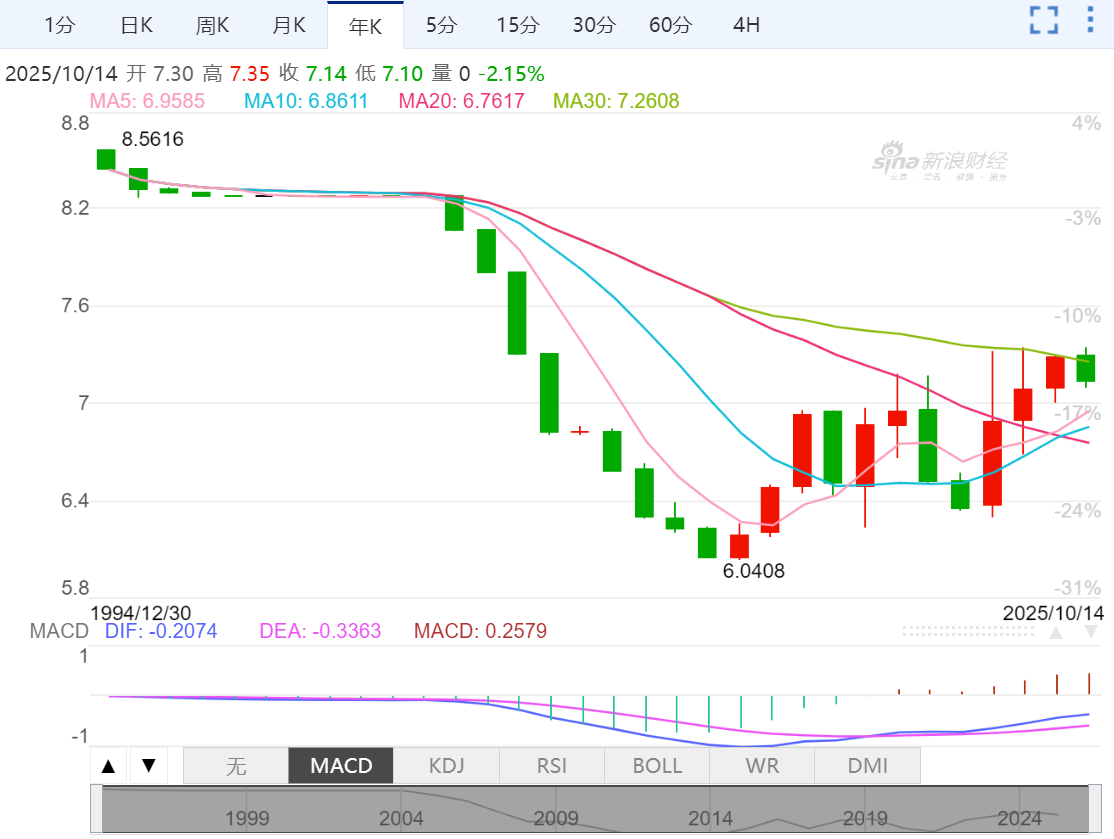Show BOLL indicator
This screenshot has height=839, width=1114.
657,767
